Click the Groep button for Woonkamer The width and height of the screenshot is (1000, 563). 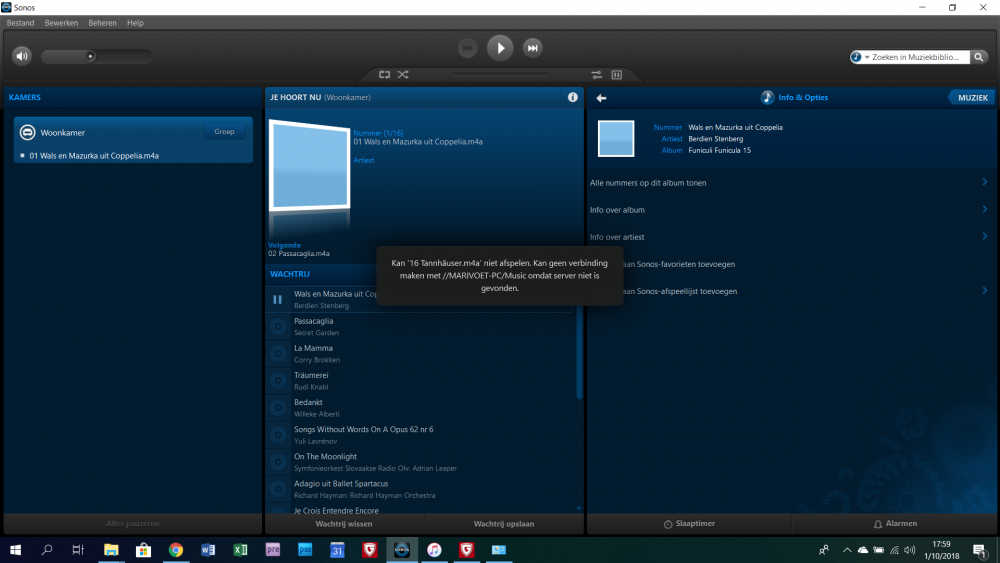(224, 132)
